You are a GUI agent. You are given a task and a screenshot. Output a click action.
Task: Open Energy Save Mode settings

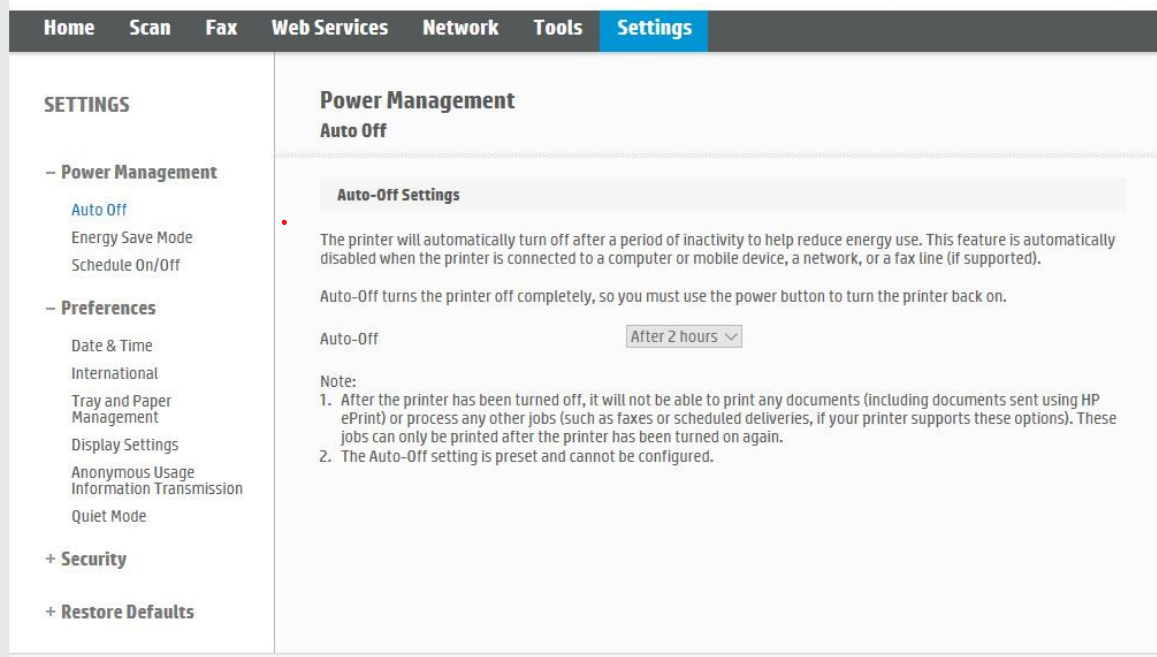[x=132, y=238]
